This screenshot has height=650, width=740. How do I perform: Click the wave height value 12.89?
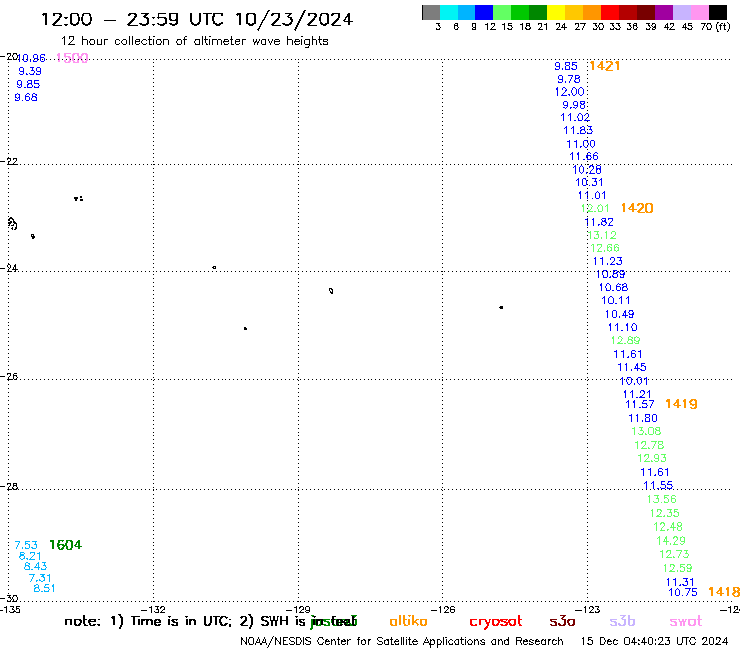tap(626, 341)
